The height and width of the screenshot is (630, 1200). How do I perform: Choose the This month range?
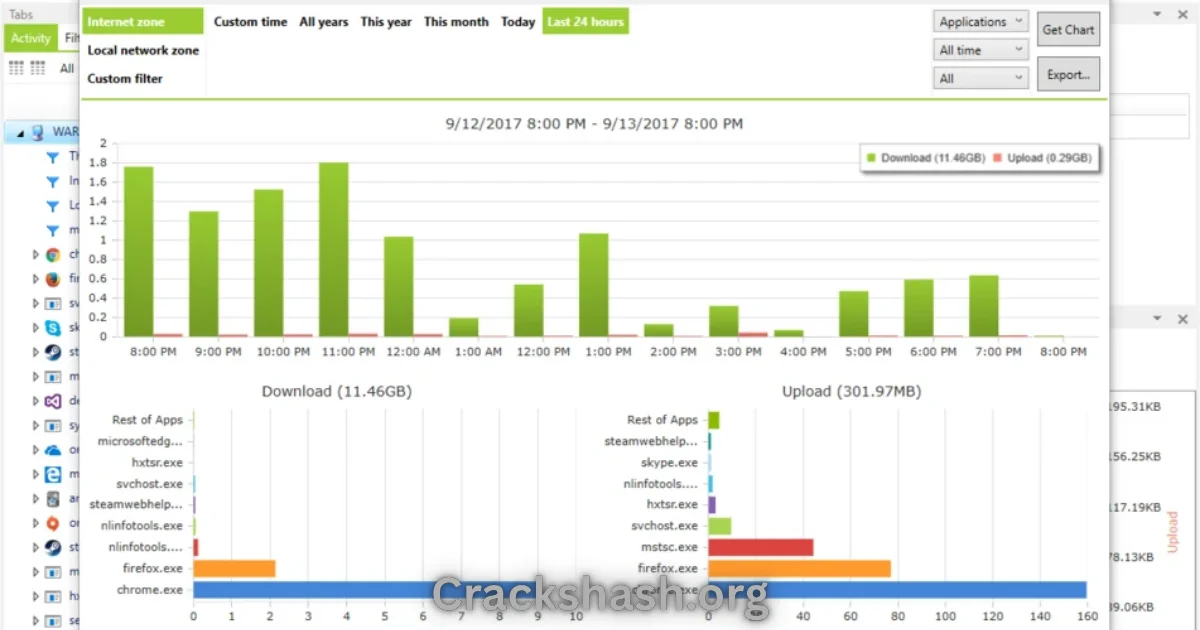point(456,22)
